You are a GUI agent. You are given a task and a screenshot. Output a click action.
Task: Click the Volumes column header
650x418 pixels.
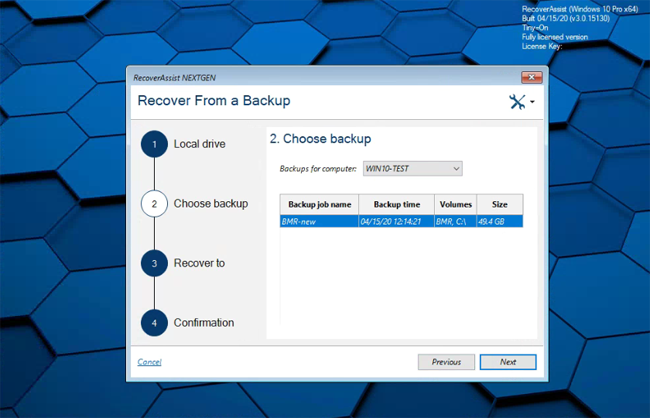pyautogui.click(x=456, y=204)
